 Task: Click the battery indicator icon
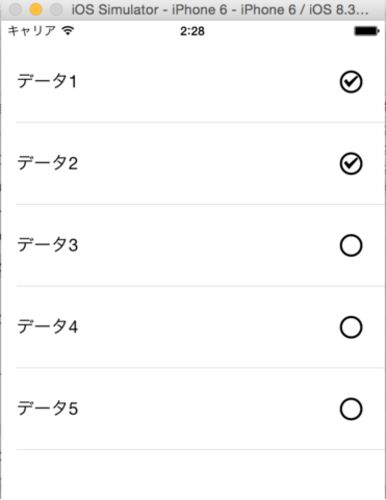(367, 31)
